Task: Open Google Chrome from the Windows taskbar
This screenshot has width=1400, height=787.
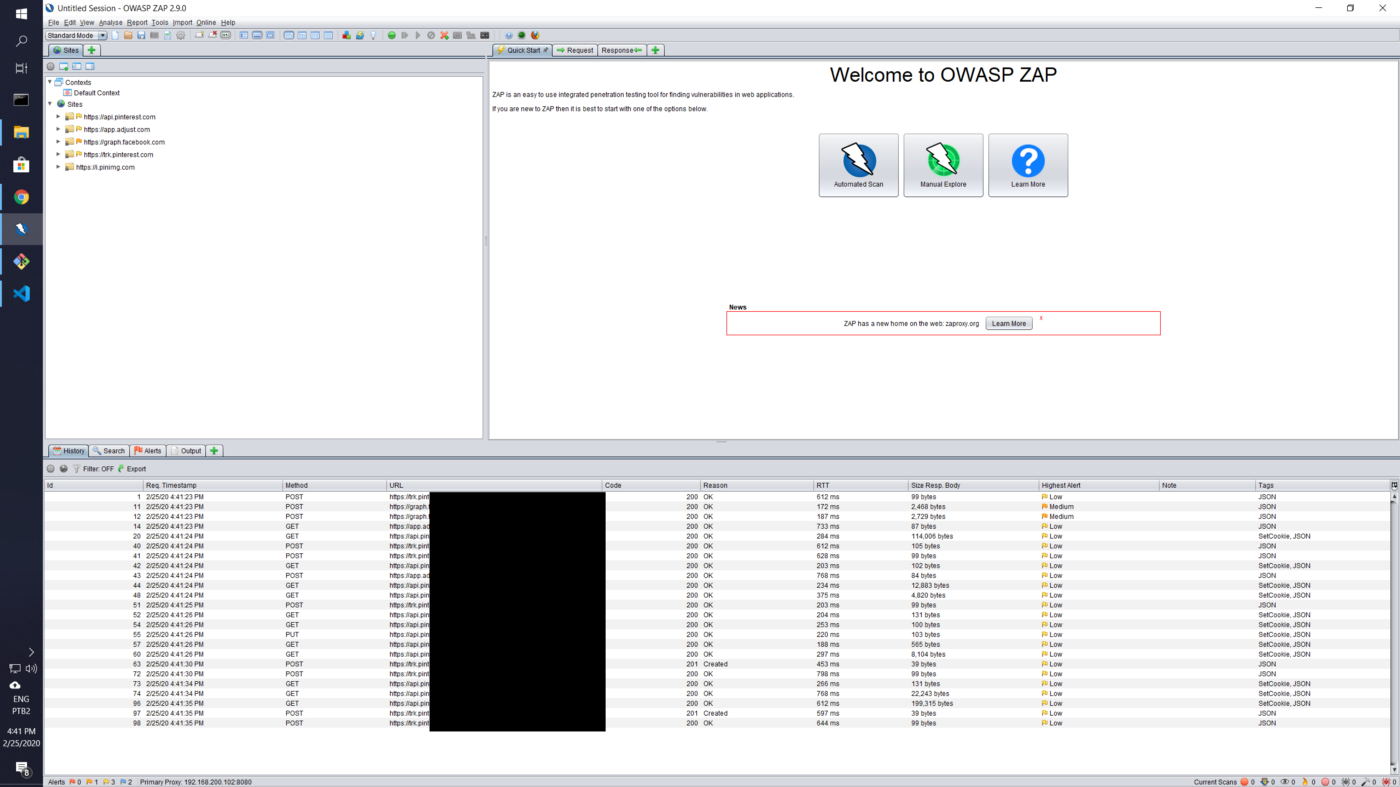Action: [x=21, y=197]
